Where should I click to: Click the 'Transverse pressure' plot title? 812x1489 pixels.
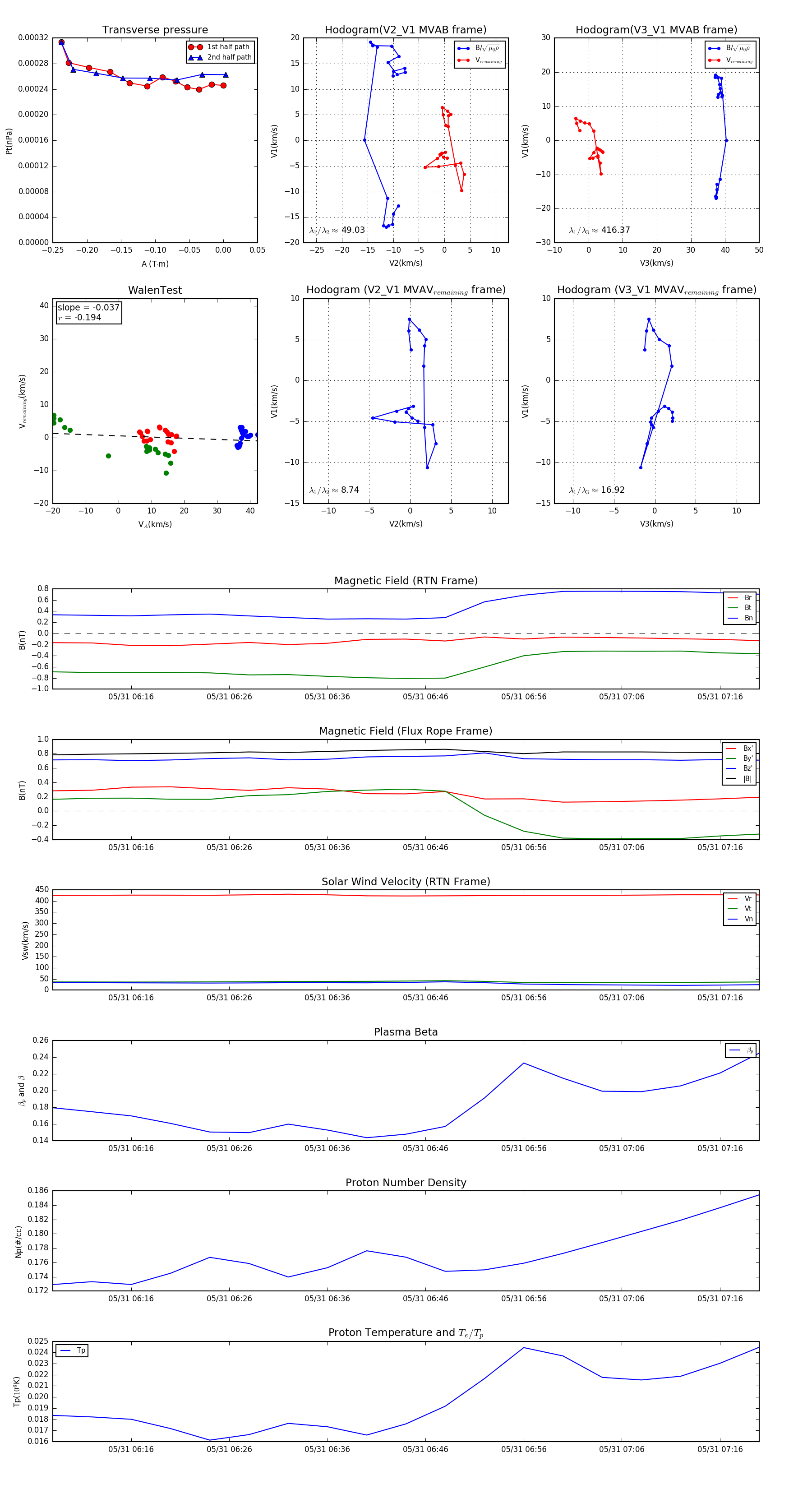tap(155, 30)
